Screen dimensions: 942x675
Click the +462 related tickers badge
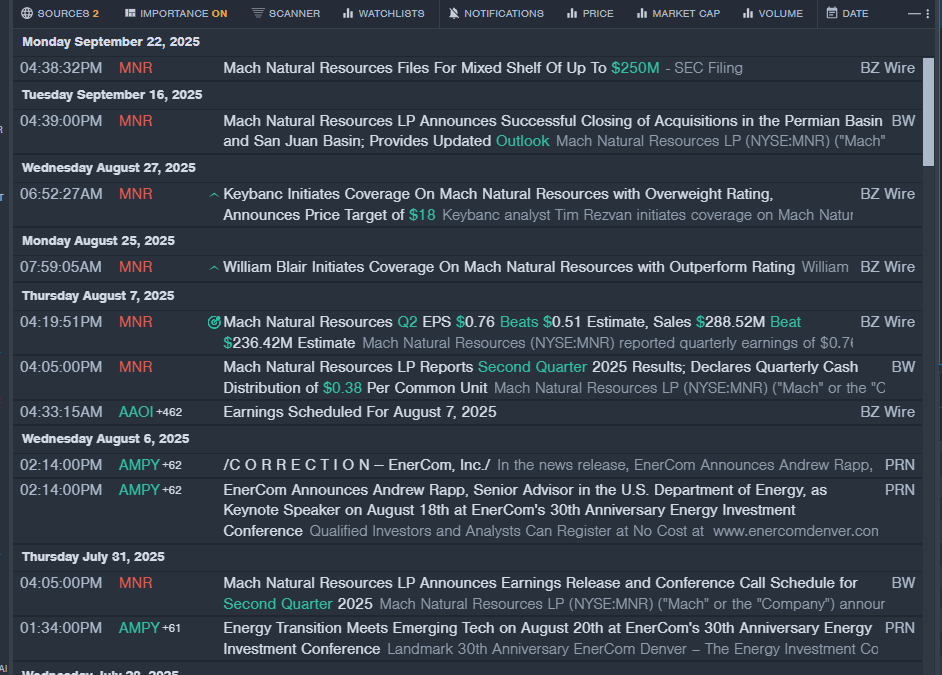coord(169,412)
